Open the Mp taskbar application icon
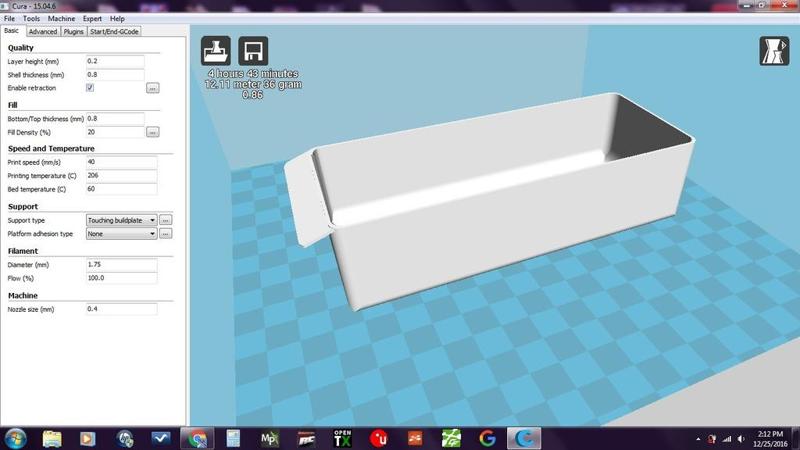Viewport: 800px width, 450px height. [x=269, y=438]
